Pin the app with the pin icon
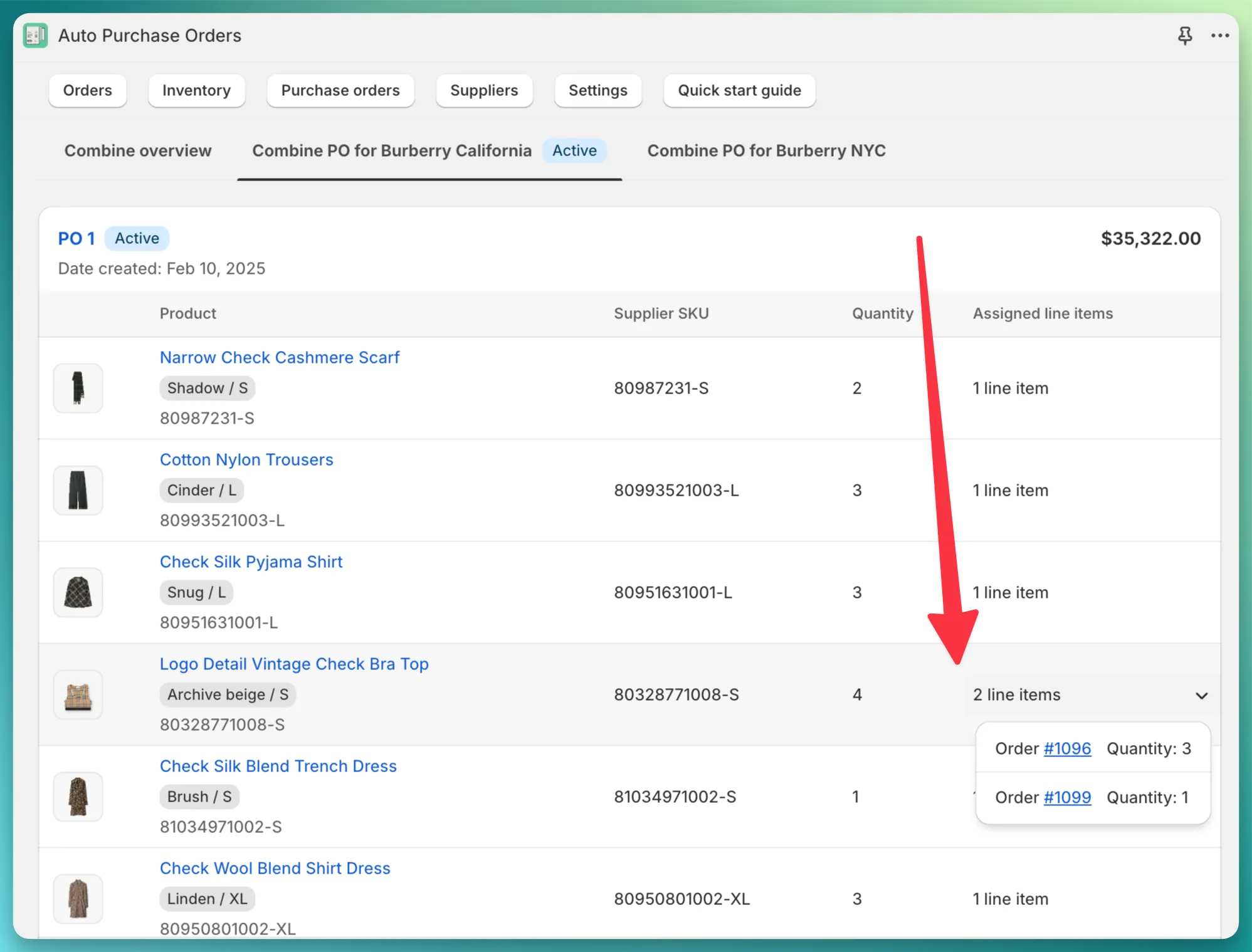Viewport: 1252px width, 952px height. (x=1184, y=36)
